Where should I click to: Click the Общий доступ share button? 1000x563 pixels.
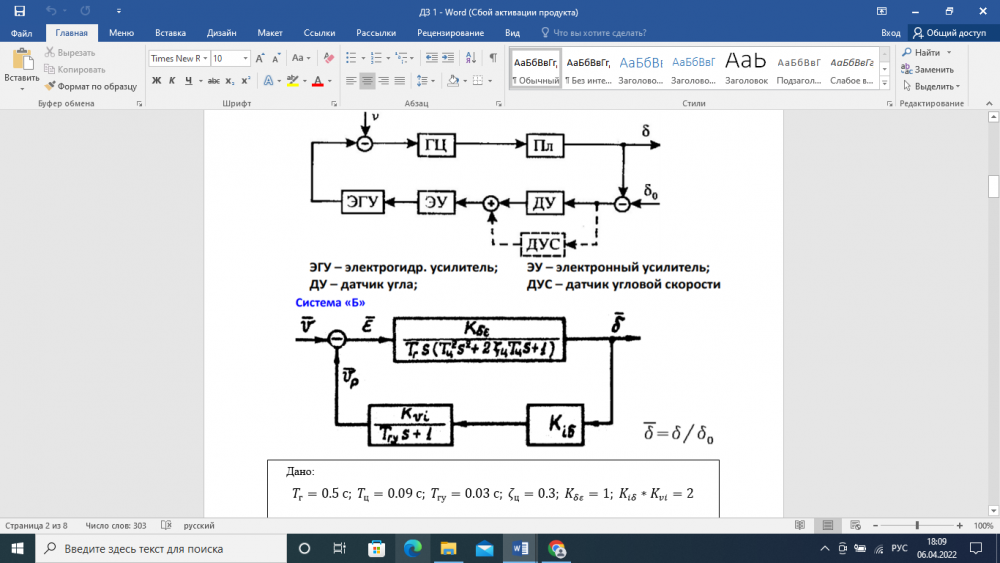(951, 33)
